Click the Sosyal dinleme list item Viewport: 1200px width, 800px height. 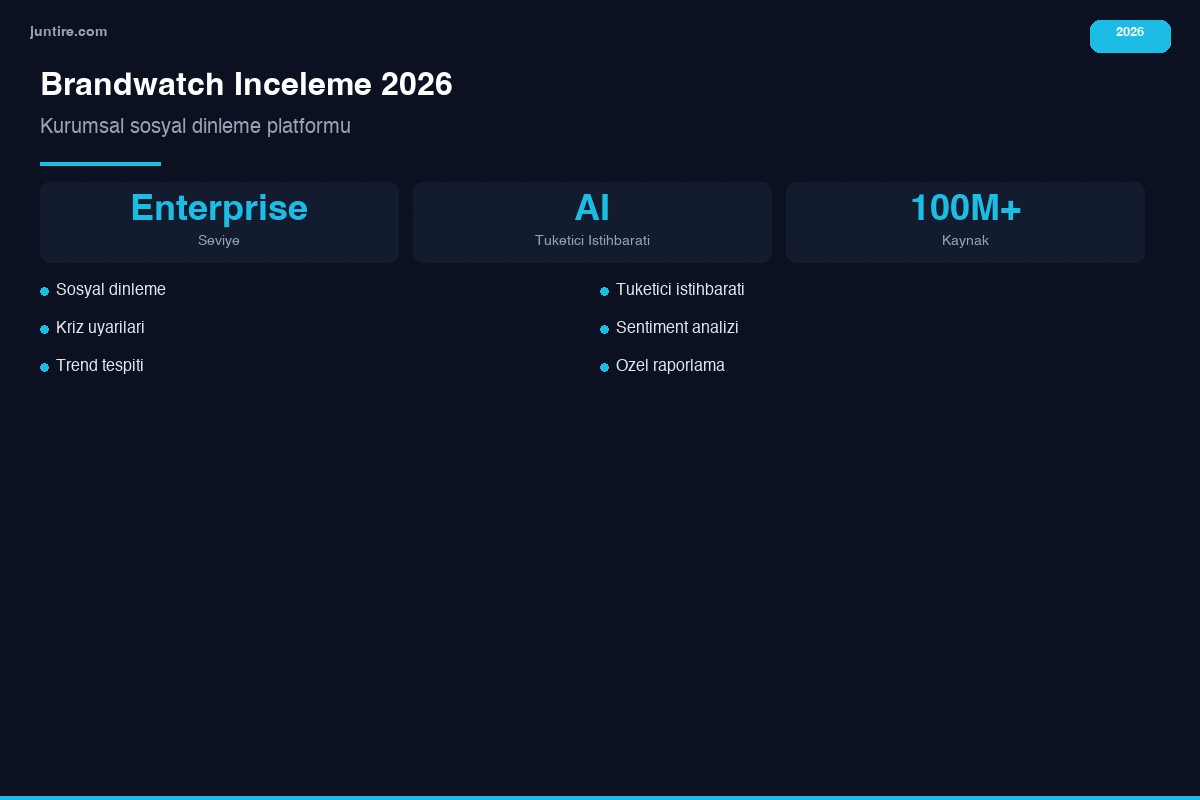(x=103, y=290)
